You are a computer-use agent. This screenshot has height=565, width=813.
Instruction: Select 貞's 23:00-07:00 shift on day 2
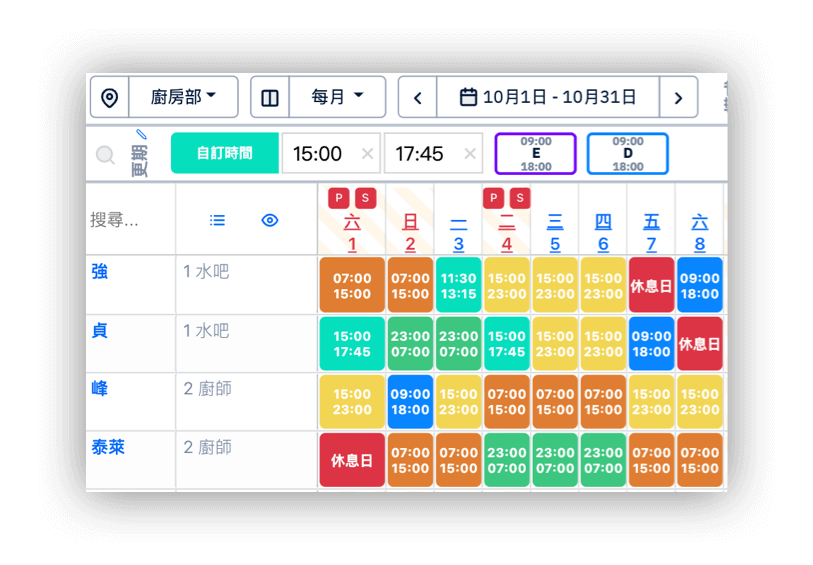tap(410, 344)
